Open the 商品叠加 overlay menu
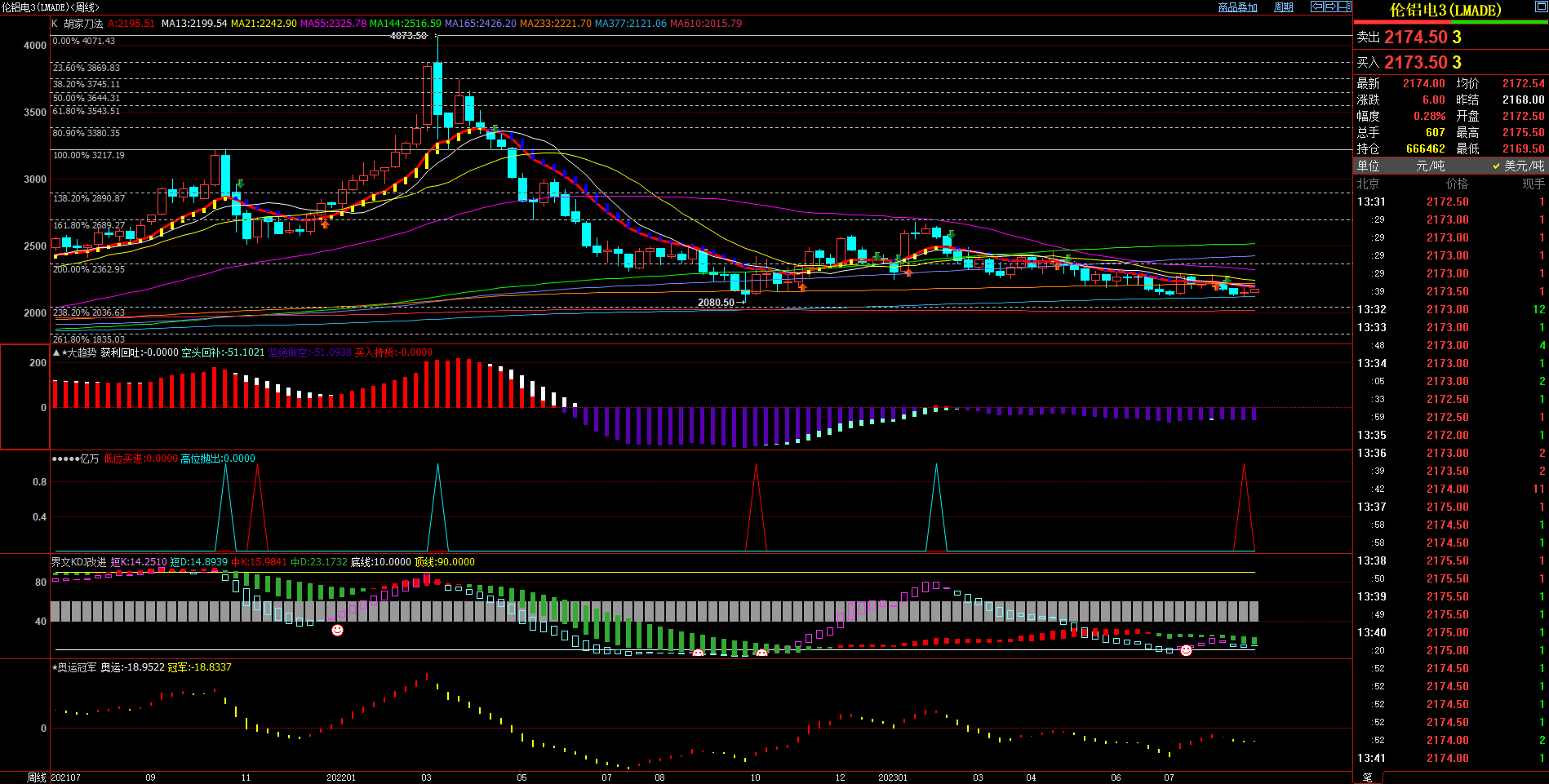This screenshot has width=1549, height=784. tap(1237, 7)
